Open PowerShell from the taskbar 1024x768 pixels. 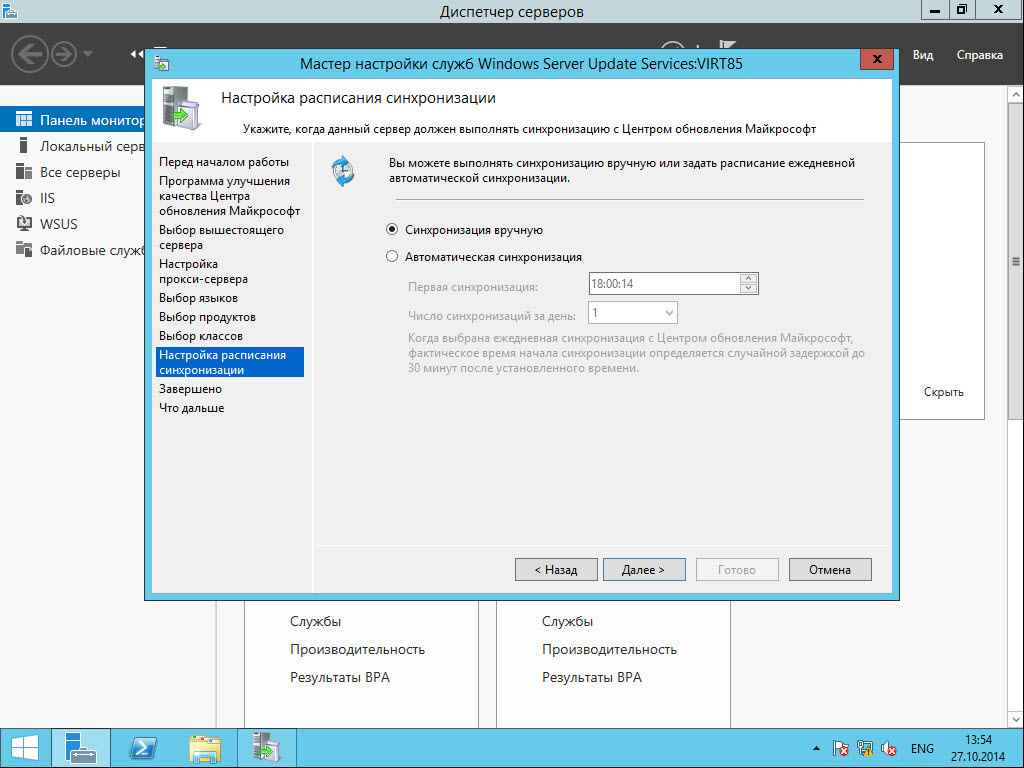143,748
